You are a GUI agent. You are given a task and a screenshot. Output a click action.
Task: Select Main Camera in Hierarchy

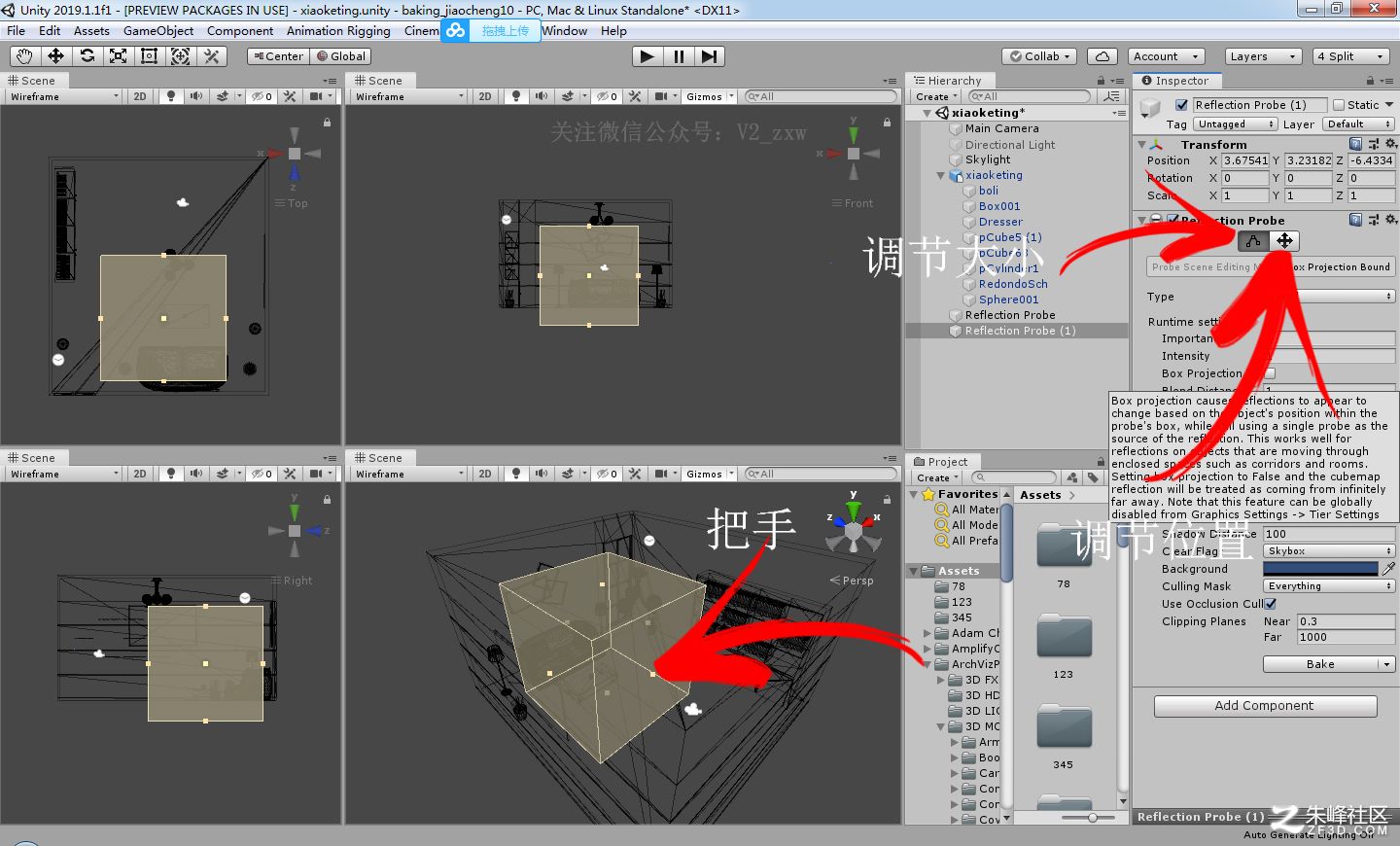(1001, 128)
